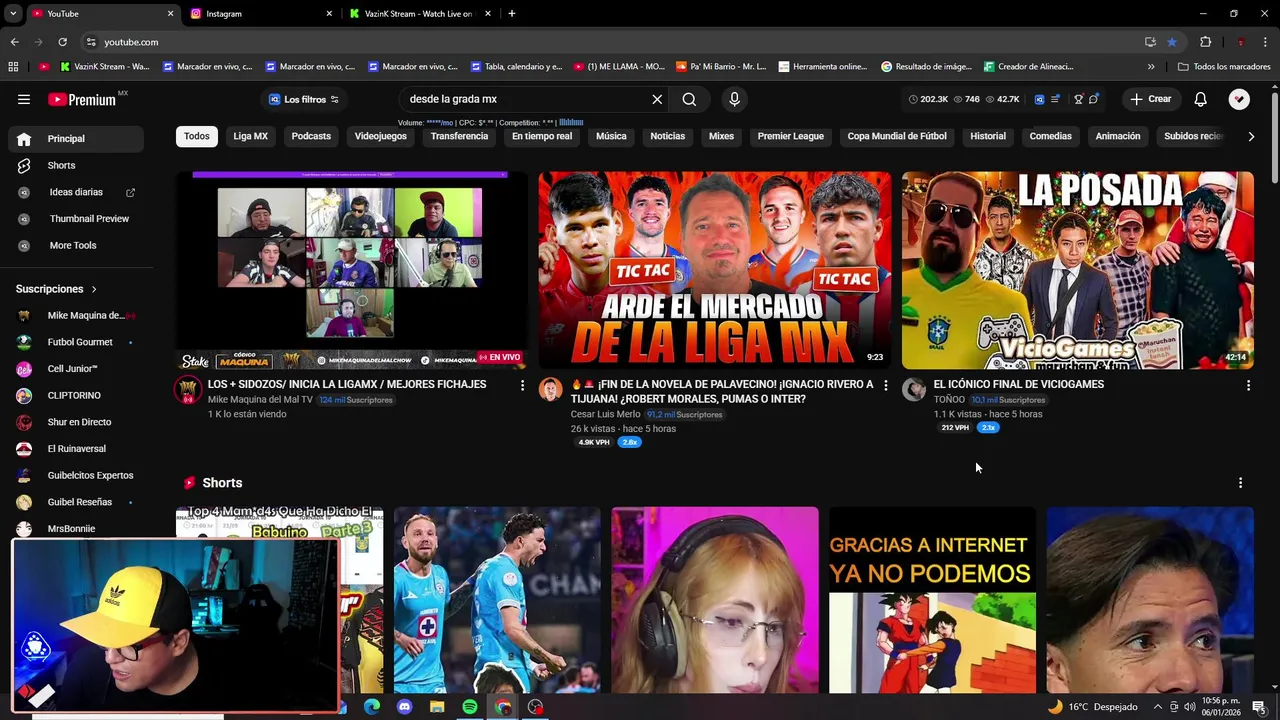1280x720 pixels.
Task: Open Cesar Luis Merlo channel avatar
Action: pos(550,389)
